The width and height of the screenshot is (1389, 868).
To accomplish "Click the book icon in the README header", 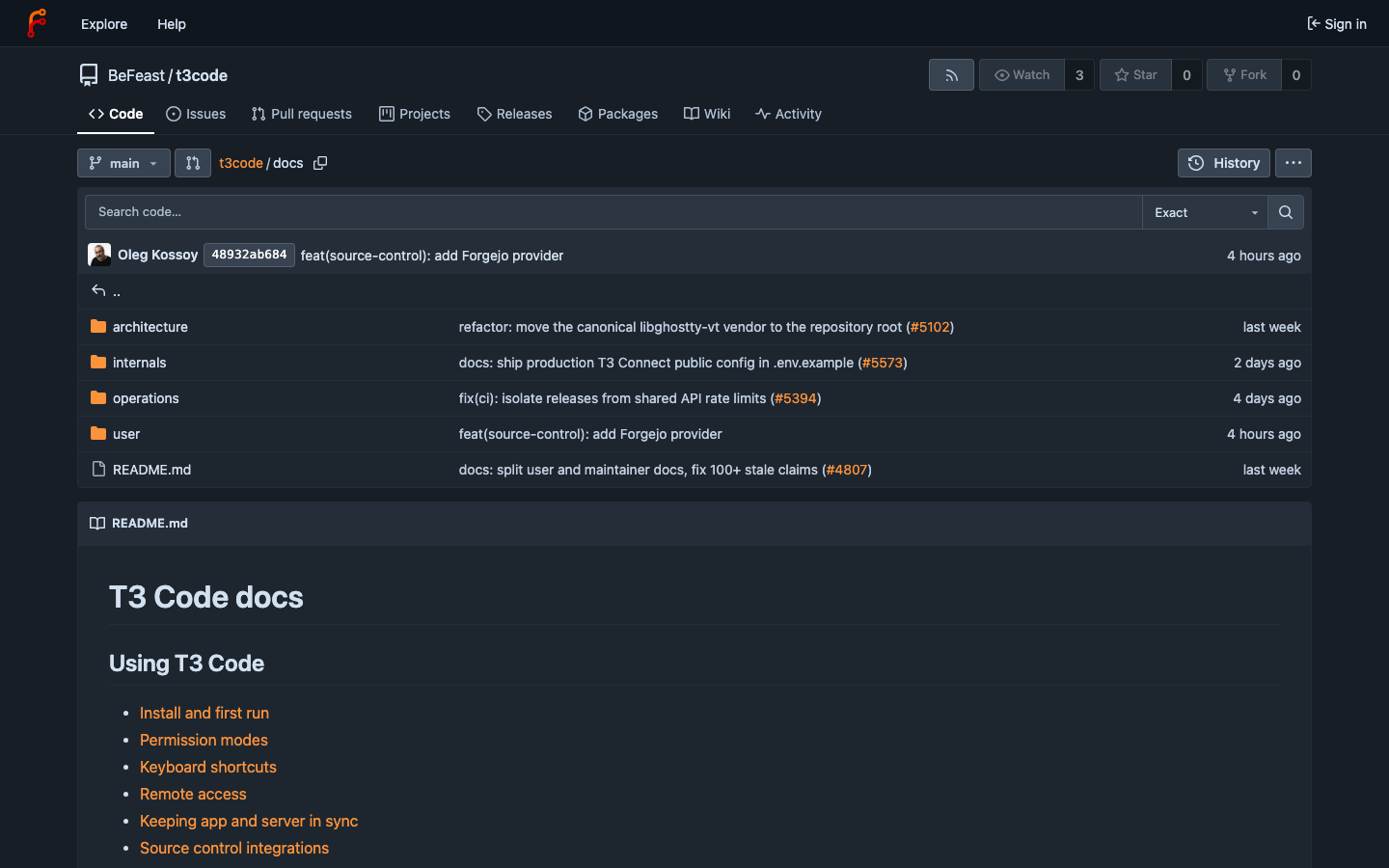I will (97, 523).
